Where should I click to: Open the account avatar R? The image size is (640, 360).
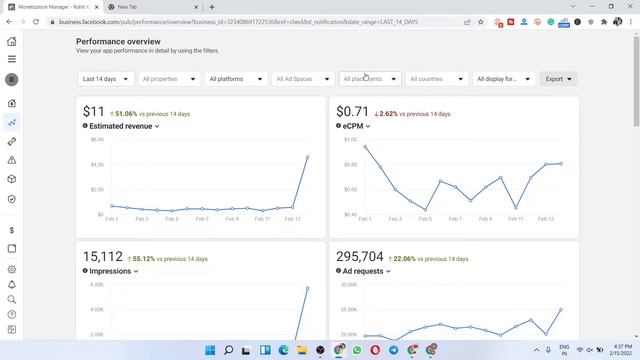(x=12, y=80)
